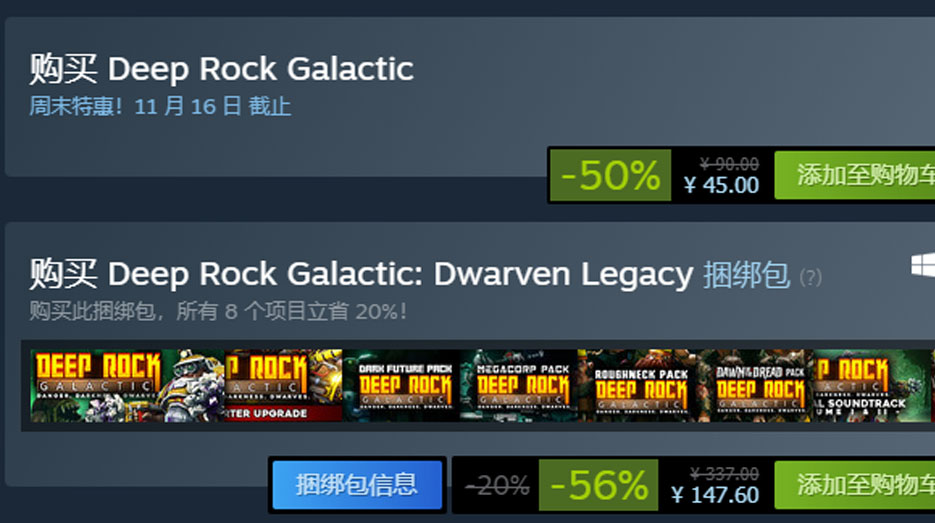Add Deep Rock Galactic to cart
The height and width of the screenshot is (523, 935).
click(854, 175)
